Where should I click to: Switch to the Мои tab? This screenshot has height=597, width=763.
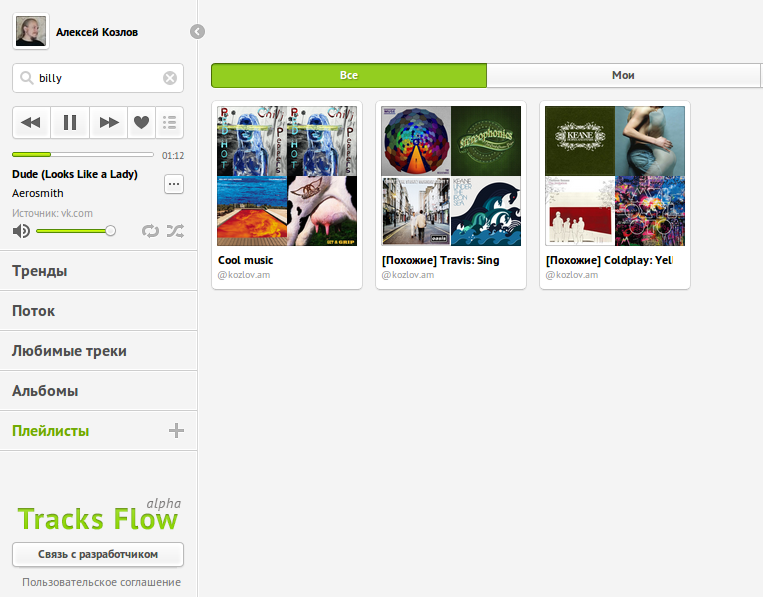click(x=623, y=75)
